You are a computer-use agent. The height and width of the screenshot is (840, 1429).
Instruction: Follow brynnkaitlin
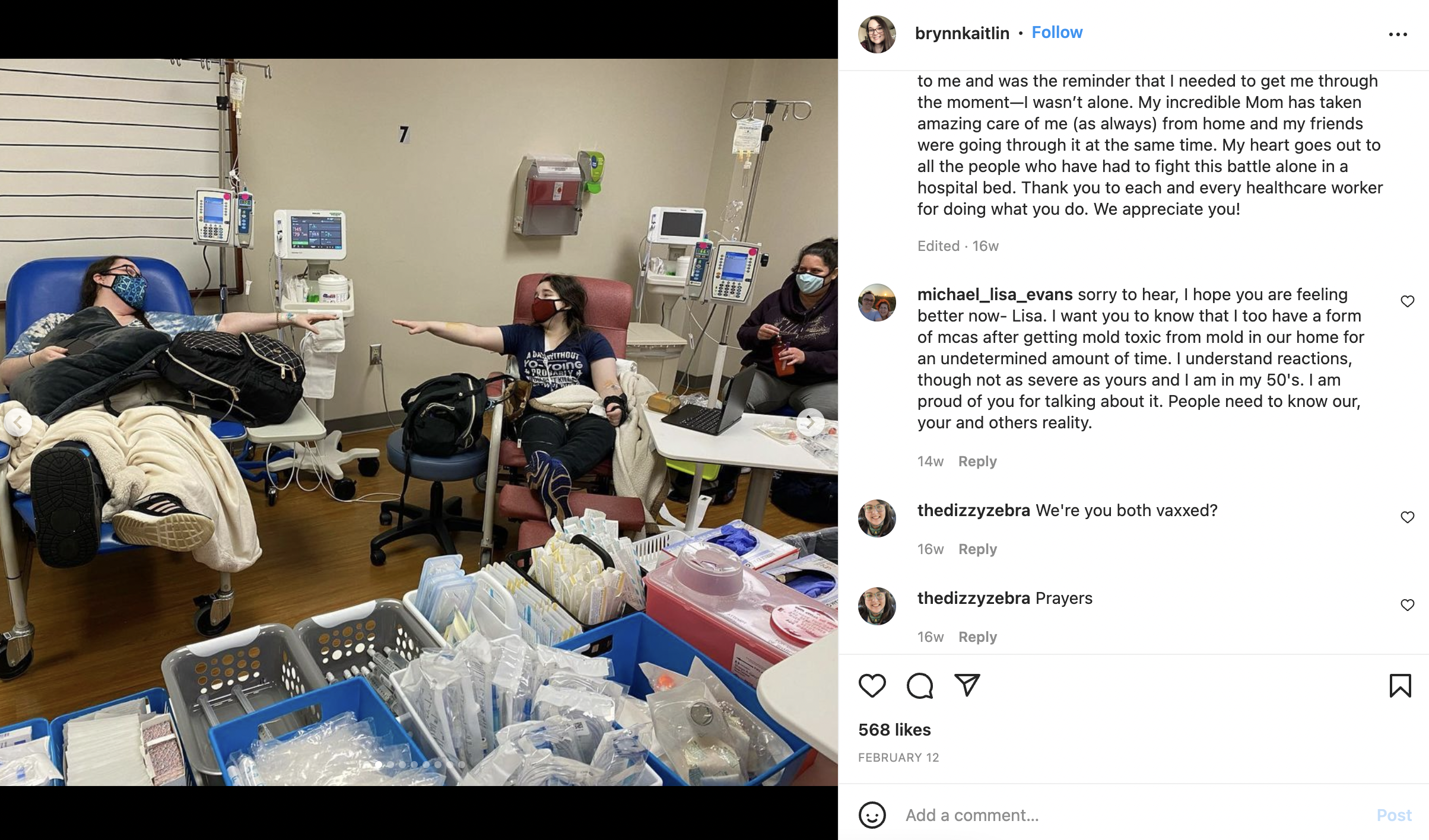click(x=1057, y=33)
